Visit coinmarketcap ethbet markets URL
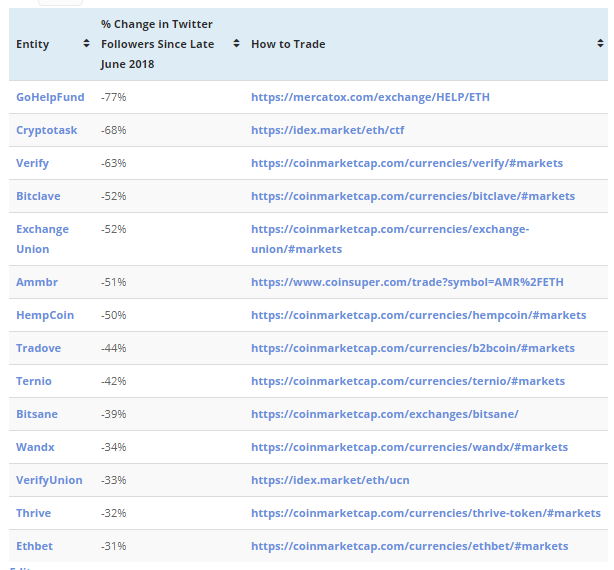The image size is (614, 570). (x=410, y=546)
